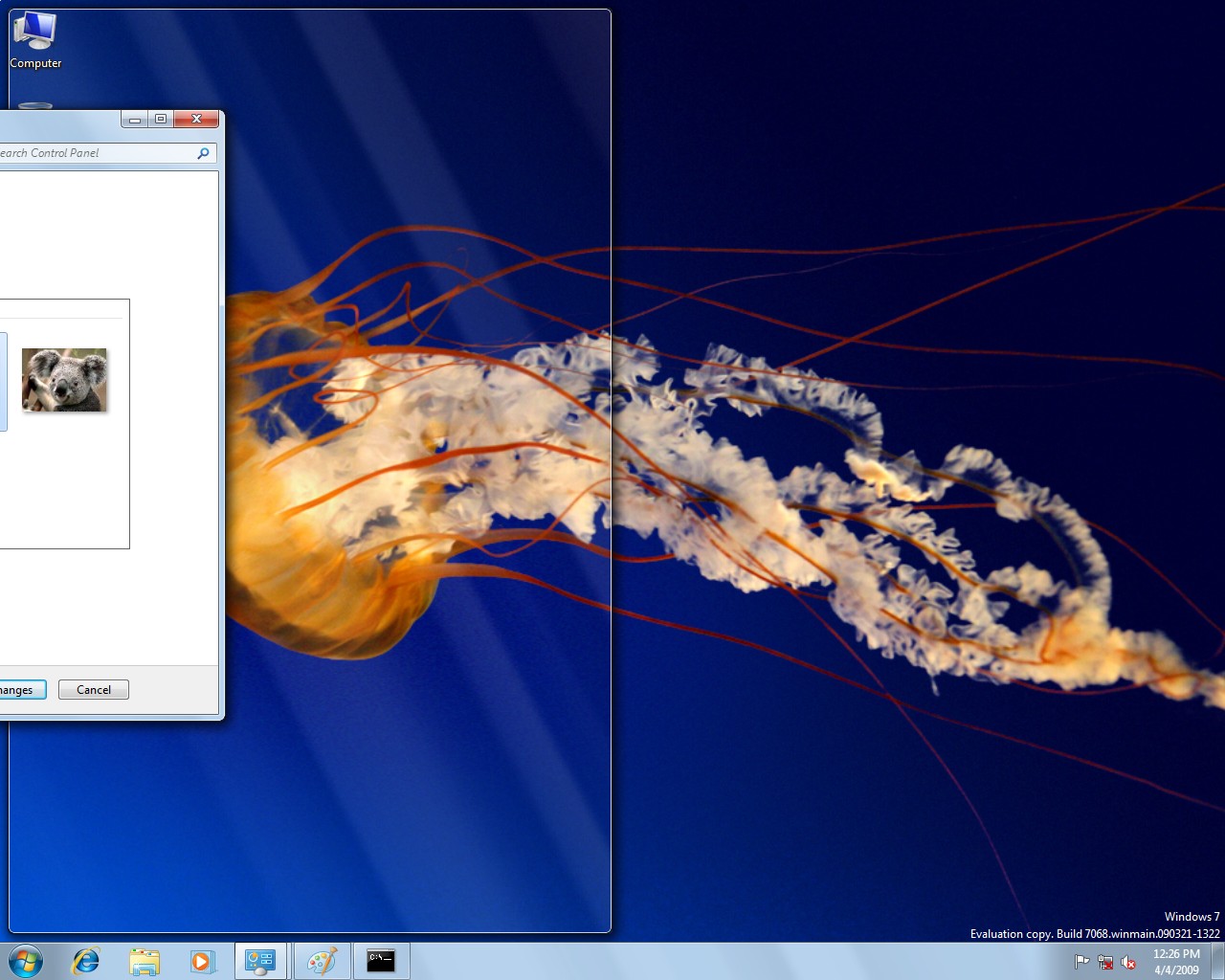The height and width of the screenshot is (980, 1225).
Task: Maximize the Control Panel window
Action: 161,119
